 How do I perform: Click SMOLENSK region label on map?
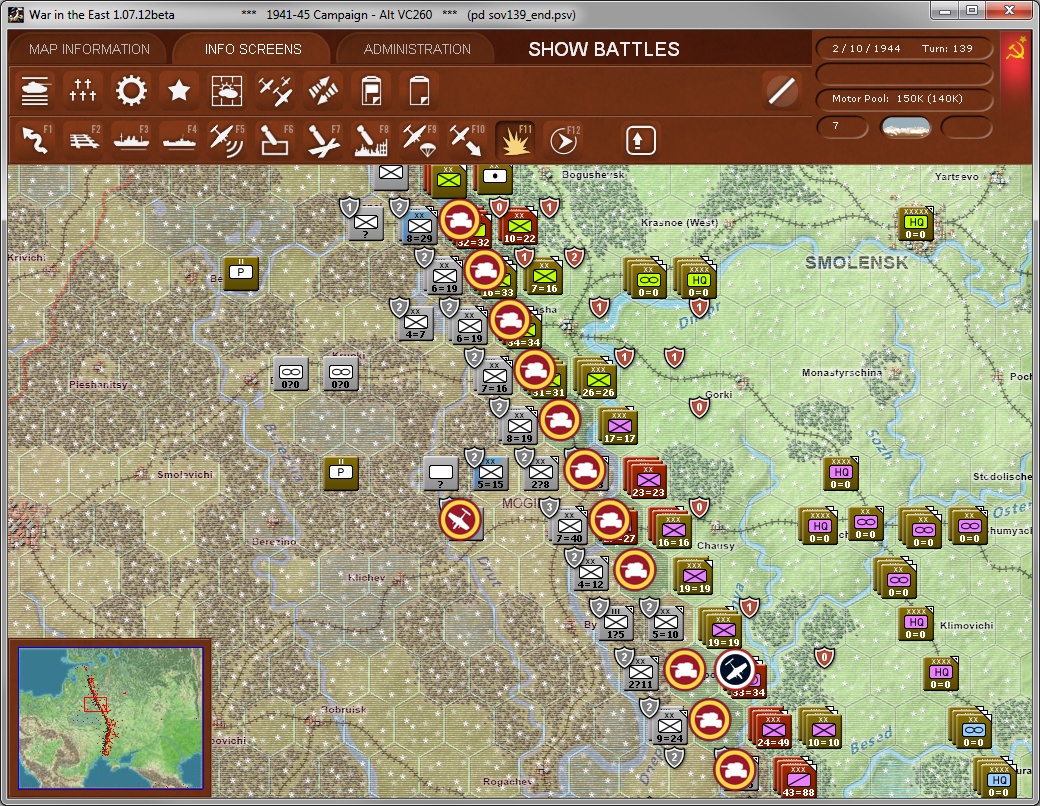(x=856, y=262)
